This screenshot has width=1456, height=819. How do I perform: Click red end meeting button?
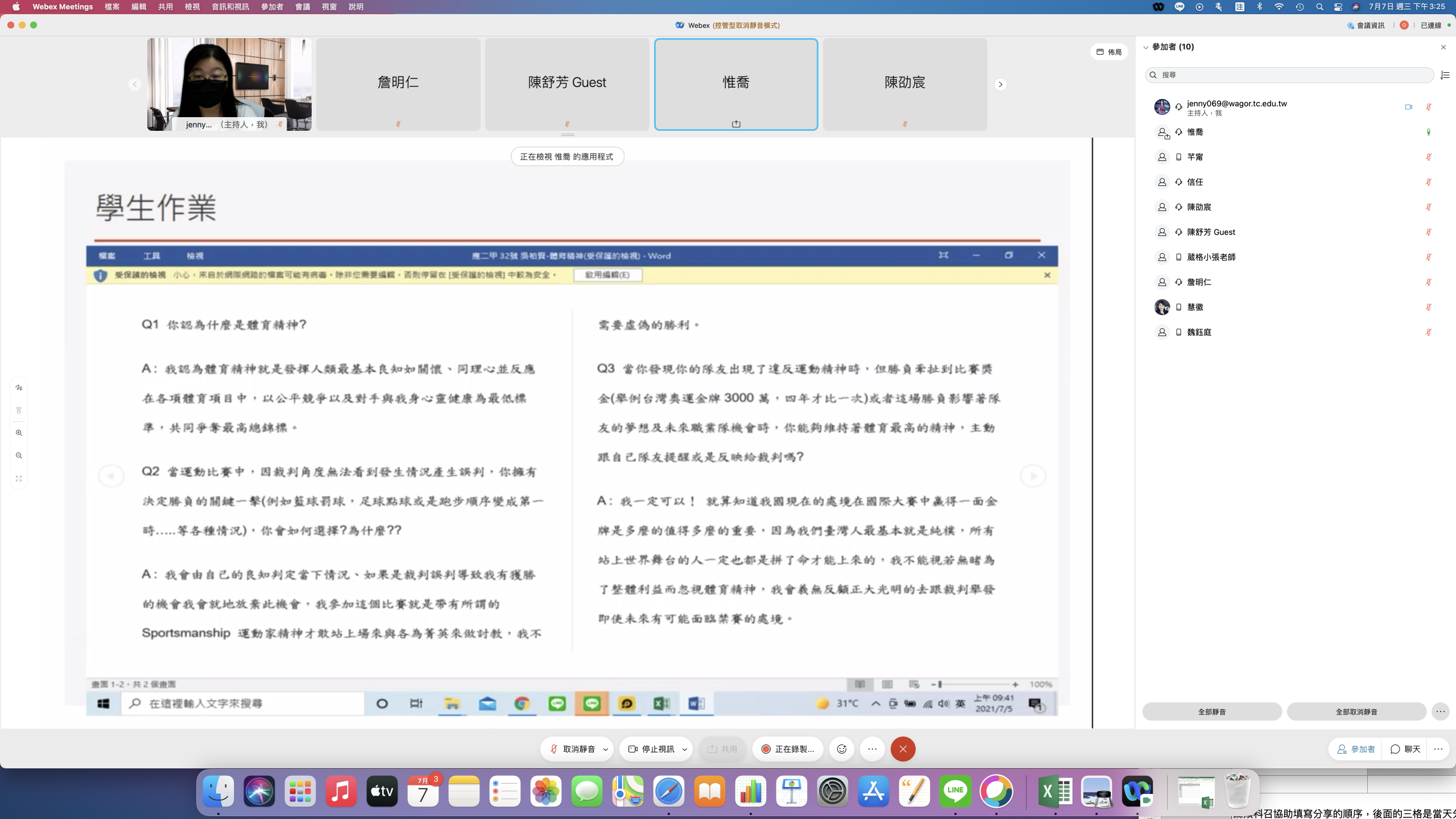903,749
